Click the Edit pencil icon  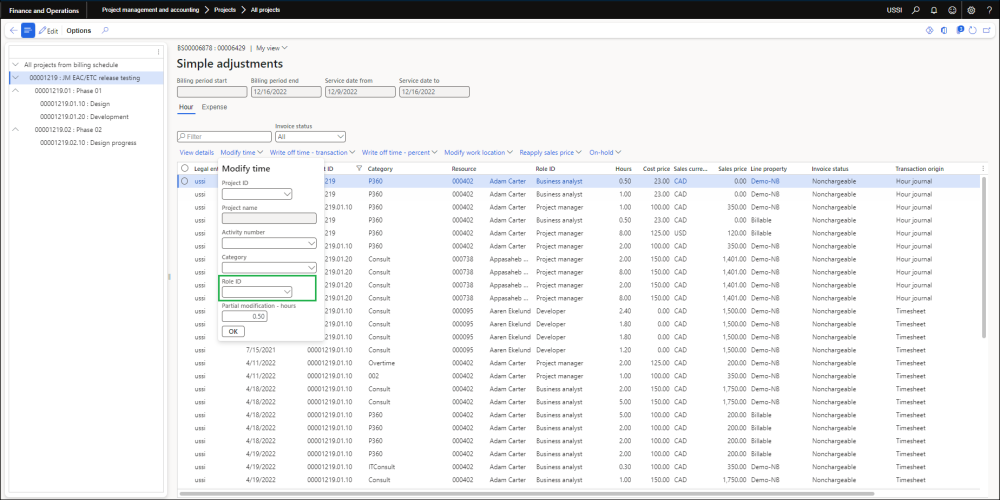pos(42,31)
